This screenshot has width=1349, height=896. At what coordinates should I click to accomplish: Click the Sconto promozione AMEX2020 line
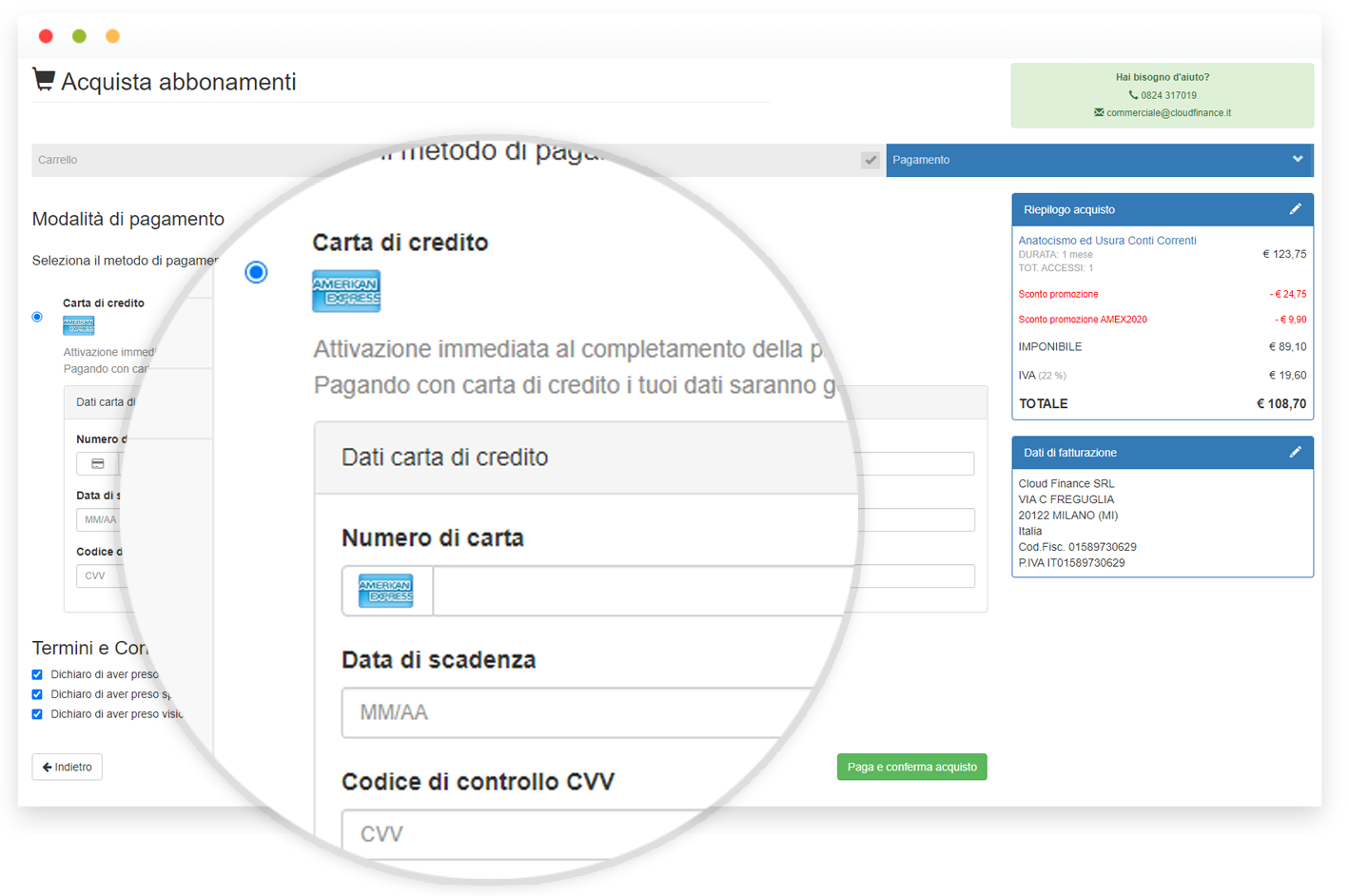pyautogui.click(x=1163, y=320)
